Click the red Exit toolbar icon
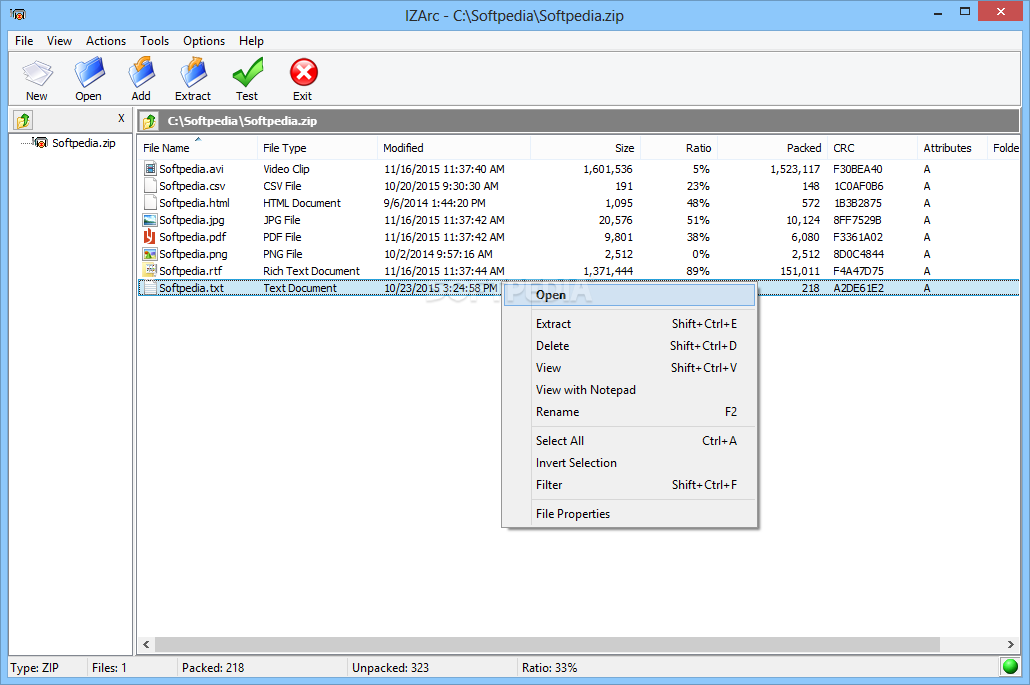This screenshot has width=1030, height=685. 303,72
